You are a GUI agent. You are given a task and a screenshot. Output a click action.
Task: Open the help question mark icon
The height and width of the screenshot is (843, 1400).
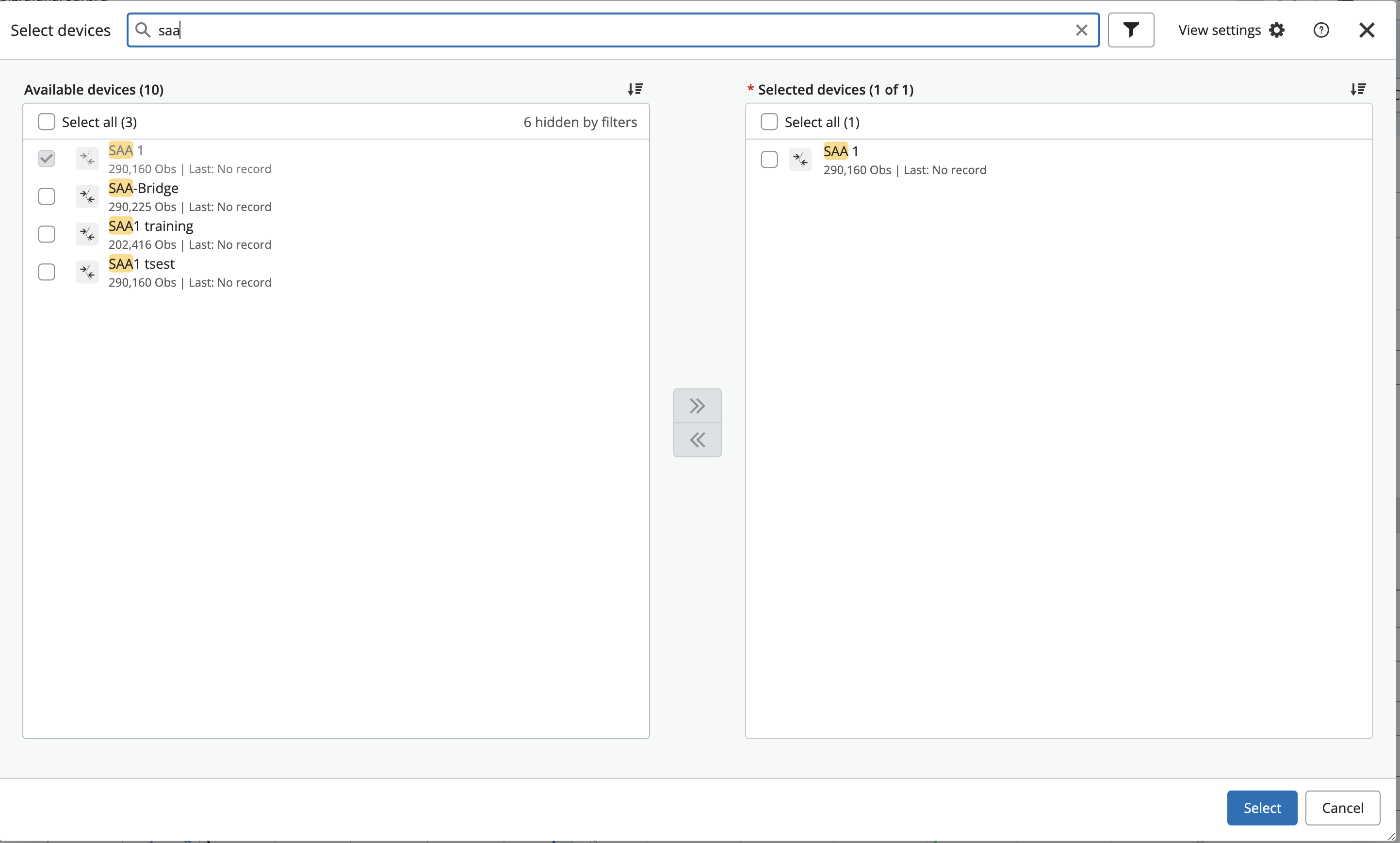coord(1321,30)
